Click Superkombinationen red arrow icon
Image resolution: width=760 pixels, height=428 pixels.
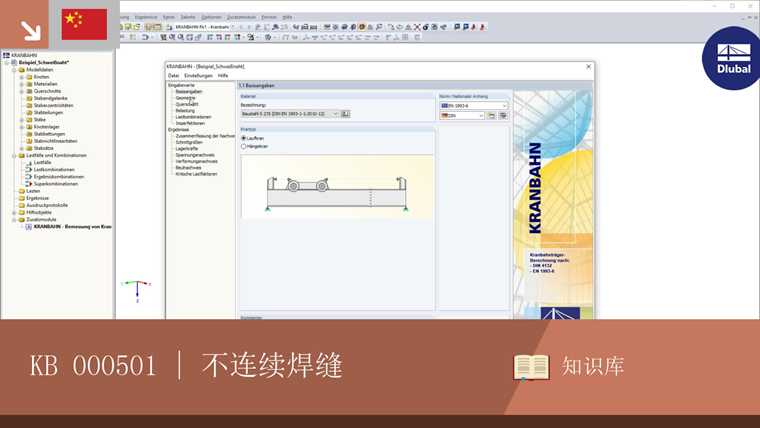coord(29,184)
